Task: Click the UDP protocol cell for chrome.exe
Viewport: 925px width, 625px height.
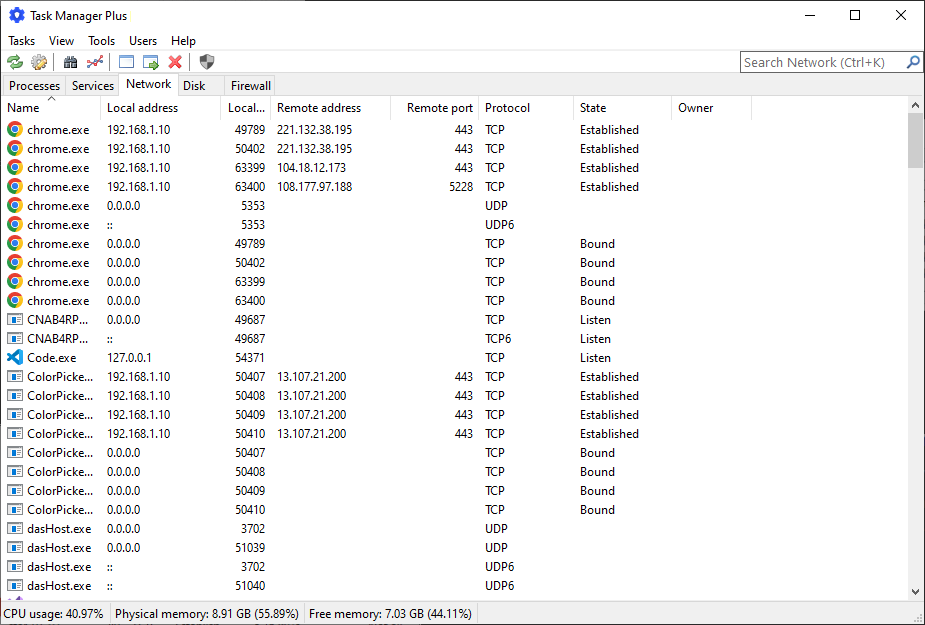Action: [x=496, y=205]
